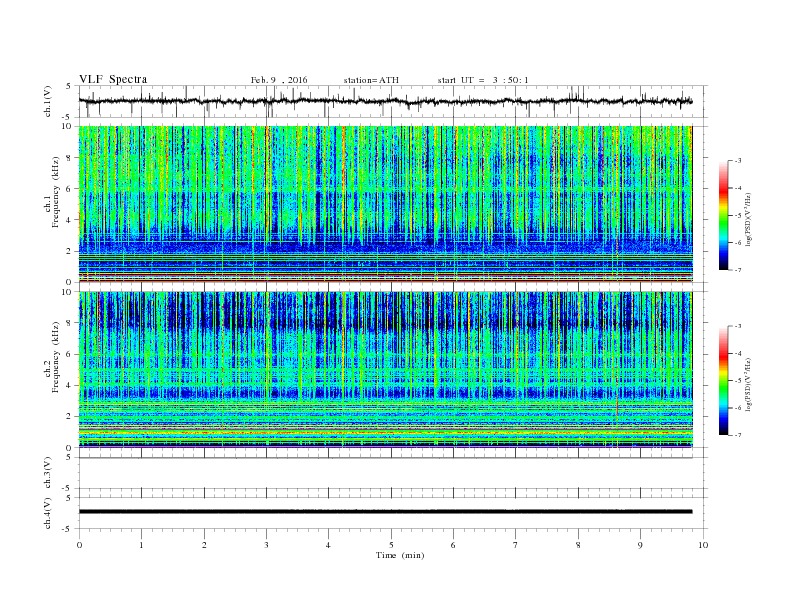This screenshot has width=792, height=612.
Task: Click inside the ch.2 spectrogram panel
Action: coord(385,370)
